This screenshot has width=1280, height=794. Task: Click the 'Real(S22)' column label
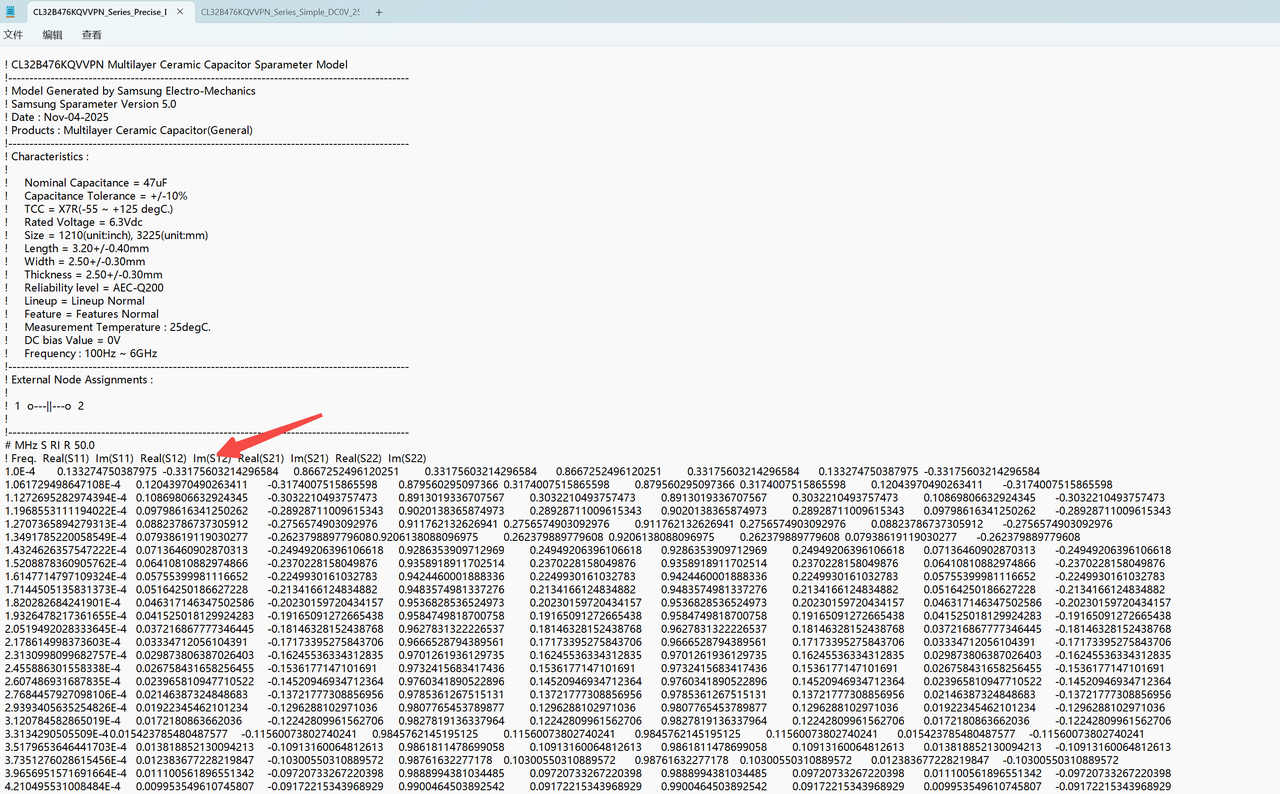[x=359, y=458]
